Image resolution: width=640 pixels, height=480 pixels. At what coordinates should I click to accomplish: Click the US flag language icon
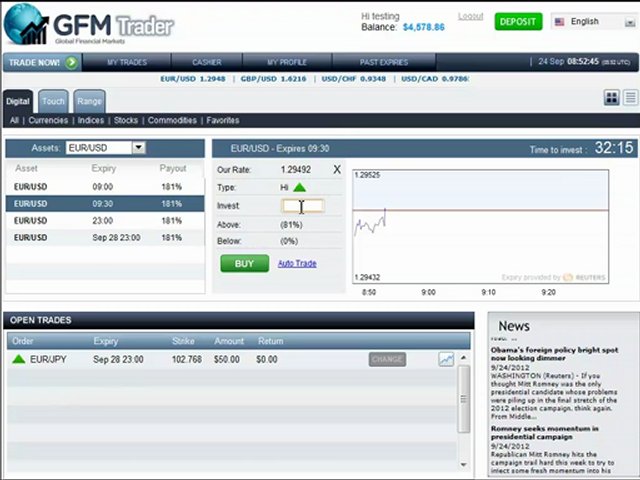pos(560,22)
